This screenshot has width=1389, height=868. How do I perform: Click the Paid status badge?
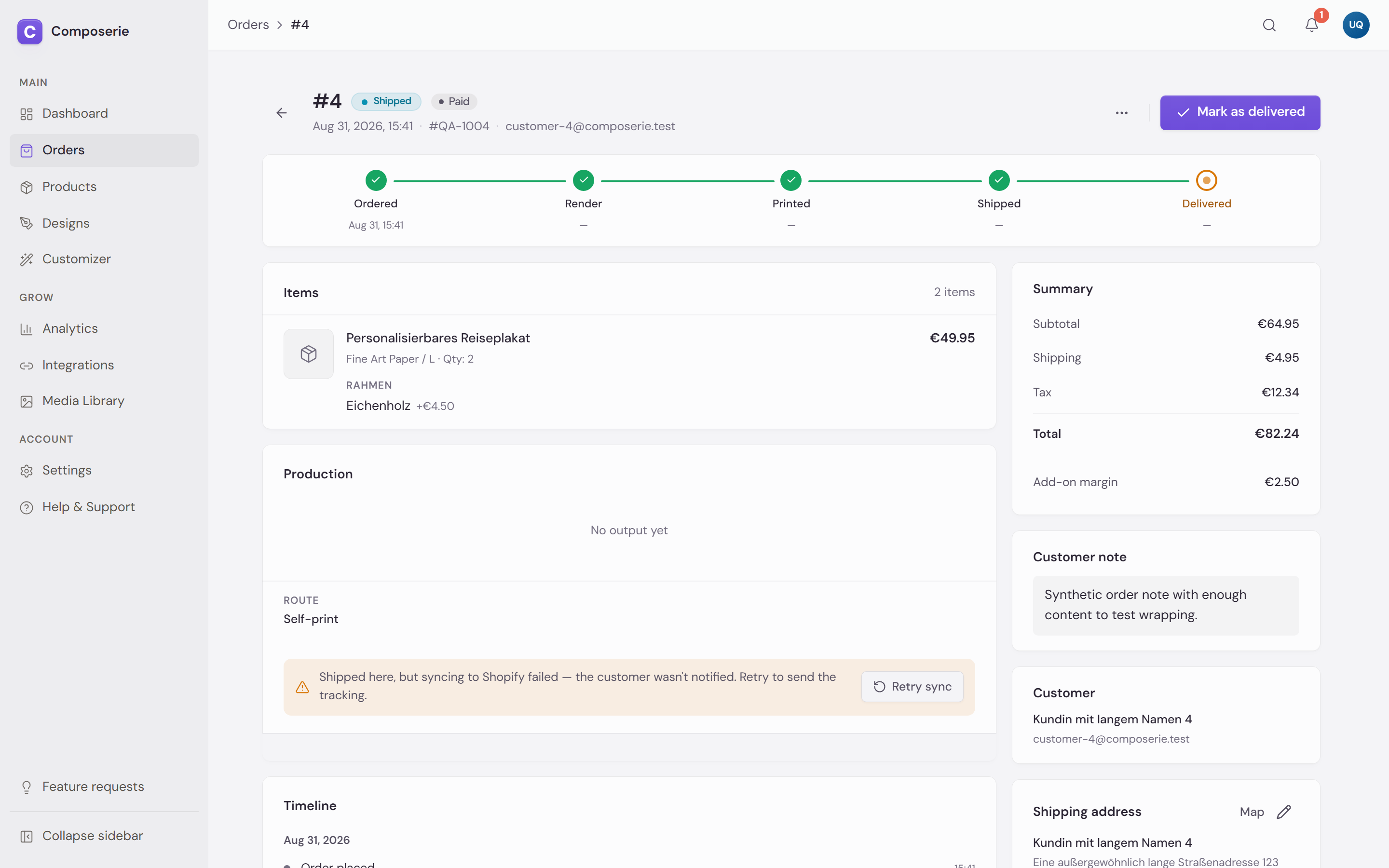tap(454, 102)
